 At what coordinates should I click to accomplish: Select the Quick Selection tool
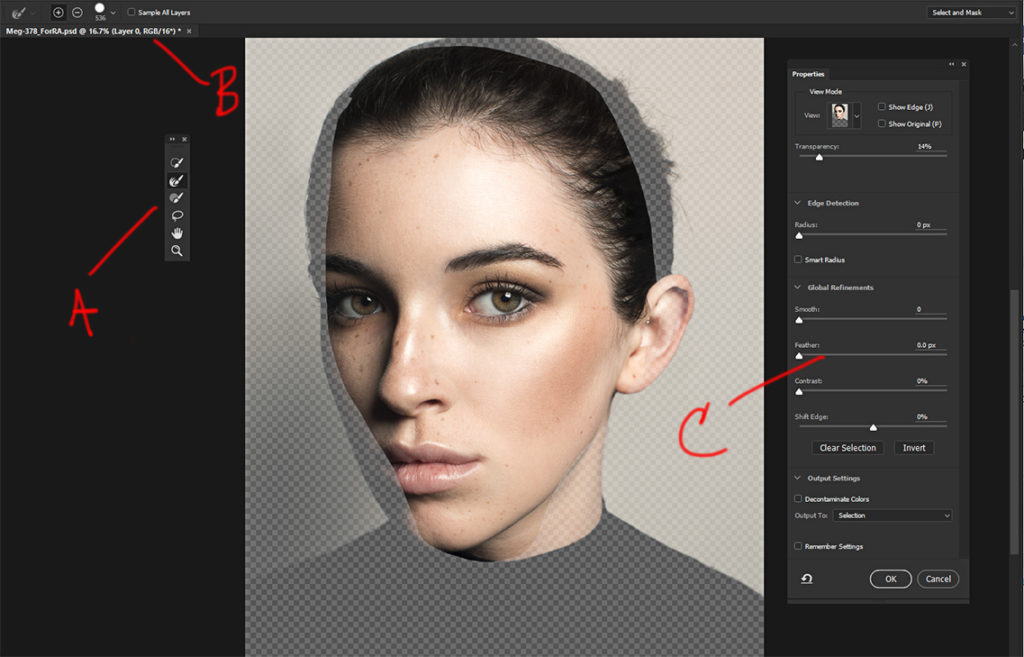pos(176,160)
